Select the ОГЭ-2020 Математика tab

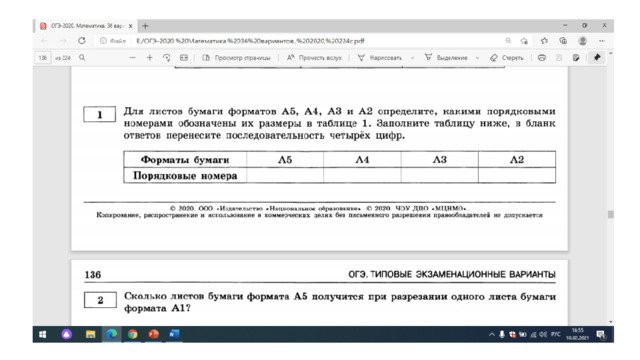point(86,26)
